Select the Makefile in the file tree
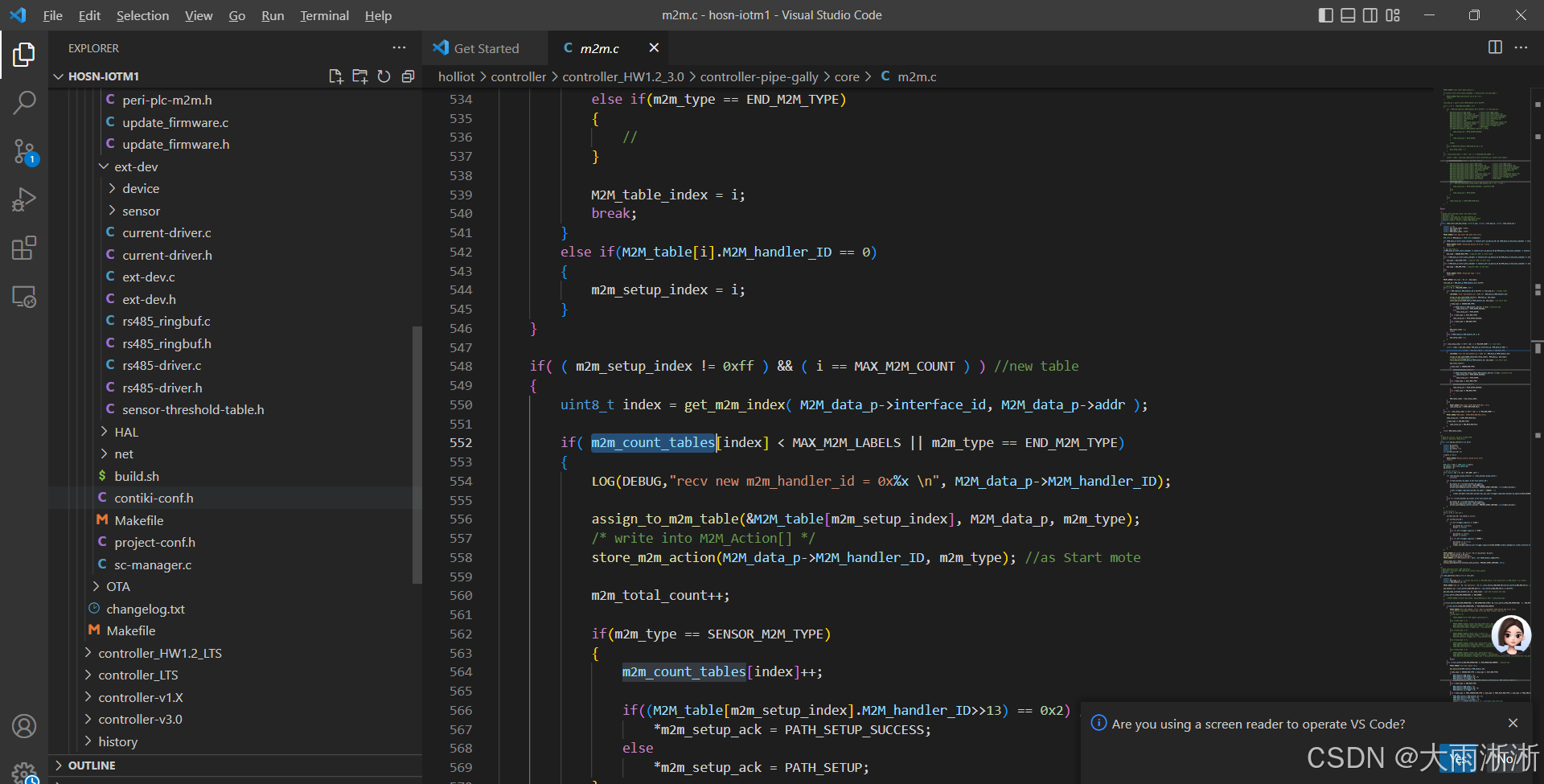Viewport: 1544px width, 784px height. click(139, 519)
